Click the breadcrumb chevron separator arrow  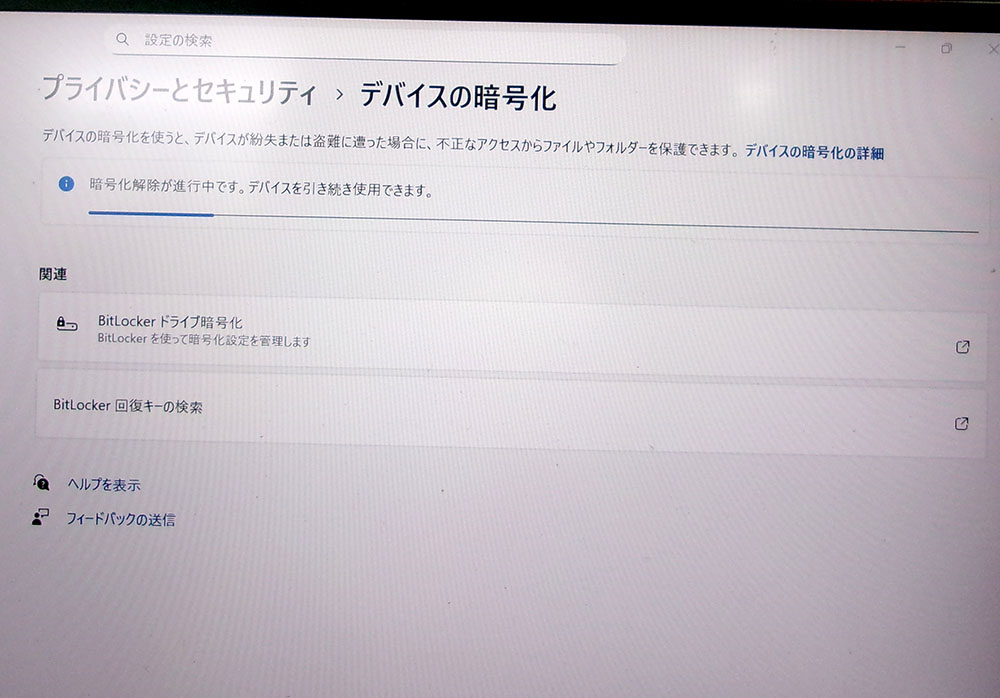[340, 95]
